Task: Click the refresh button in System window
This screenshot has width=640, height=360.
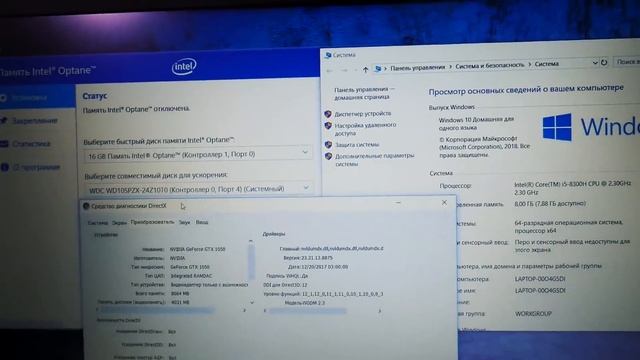Action: coord(604,62)
